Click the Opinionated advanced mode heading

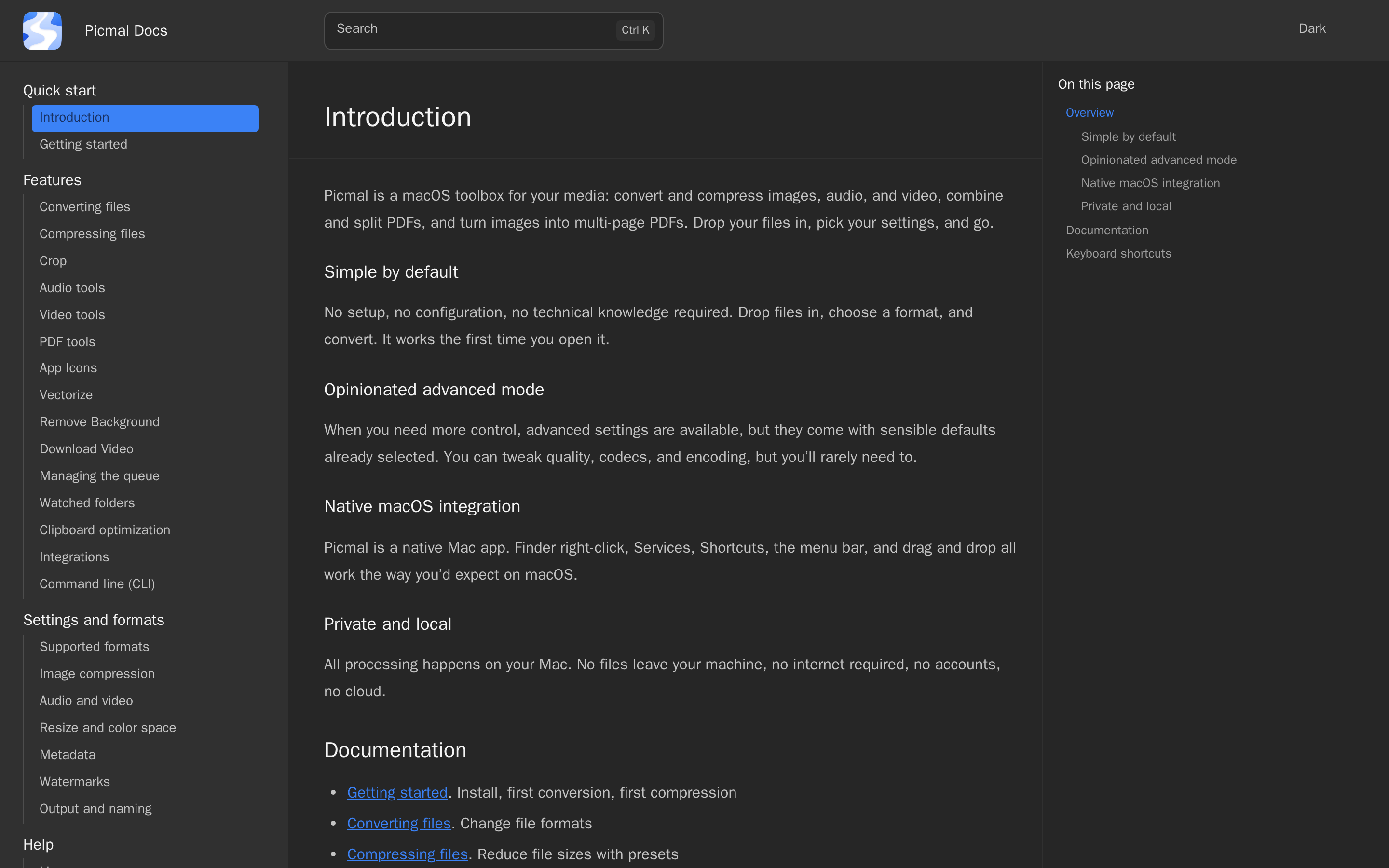tap(434, 390)
